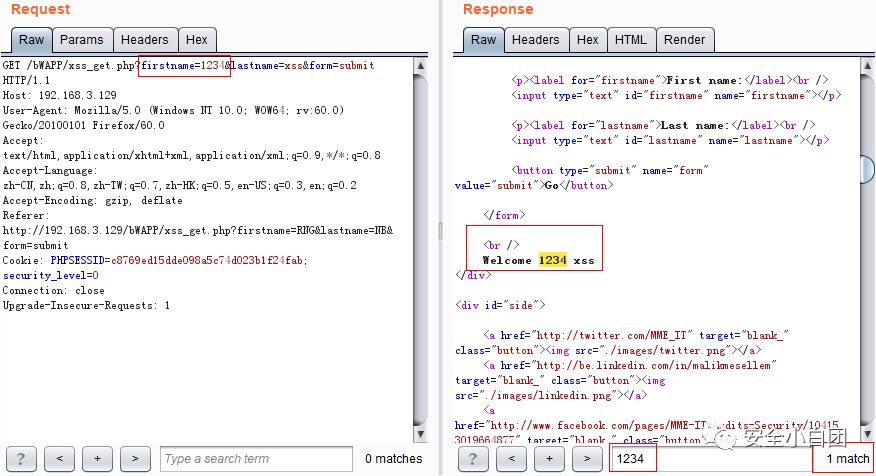Viewport: 876px width, 476px height.
Task: Click the request 'Type a search term' field
Action: click(x=256, y=459)
